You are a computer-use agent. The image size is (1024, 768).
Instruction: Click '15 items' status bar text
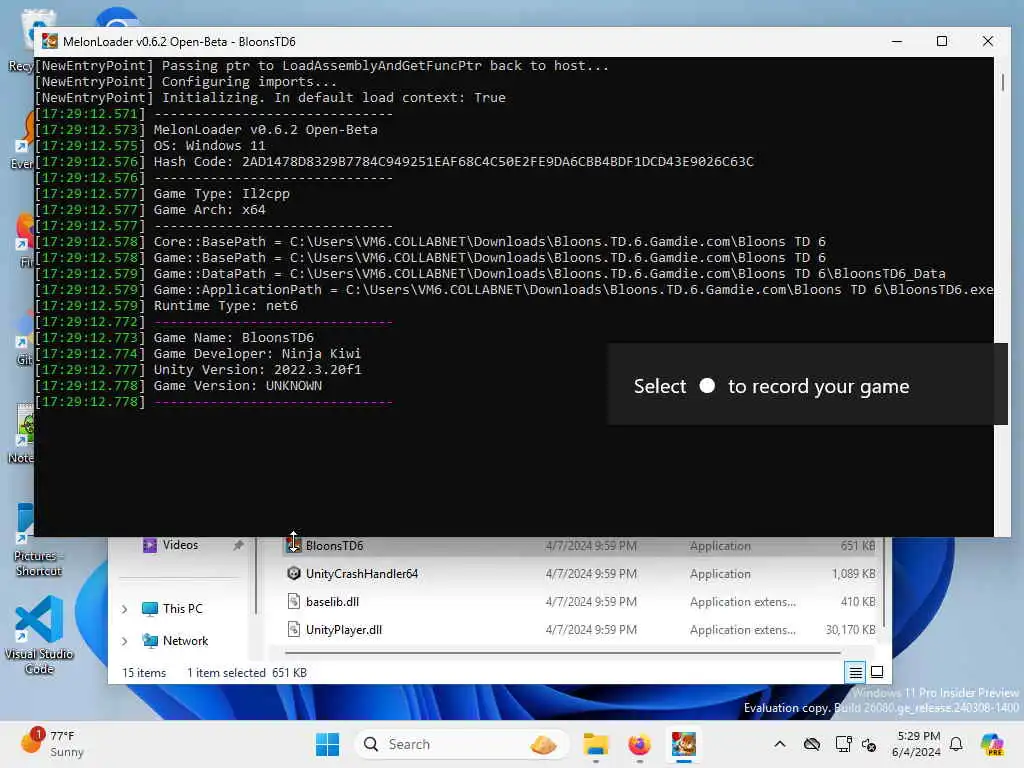click(144, 673)
